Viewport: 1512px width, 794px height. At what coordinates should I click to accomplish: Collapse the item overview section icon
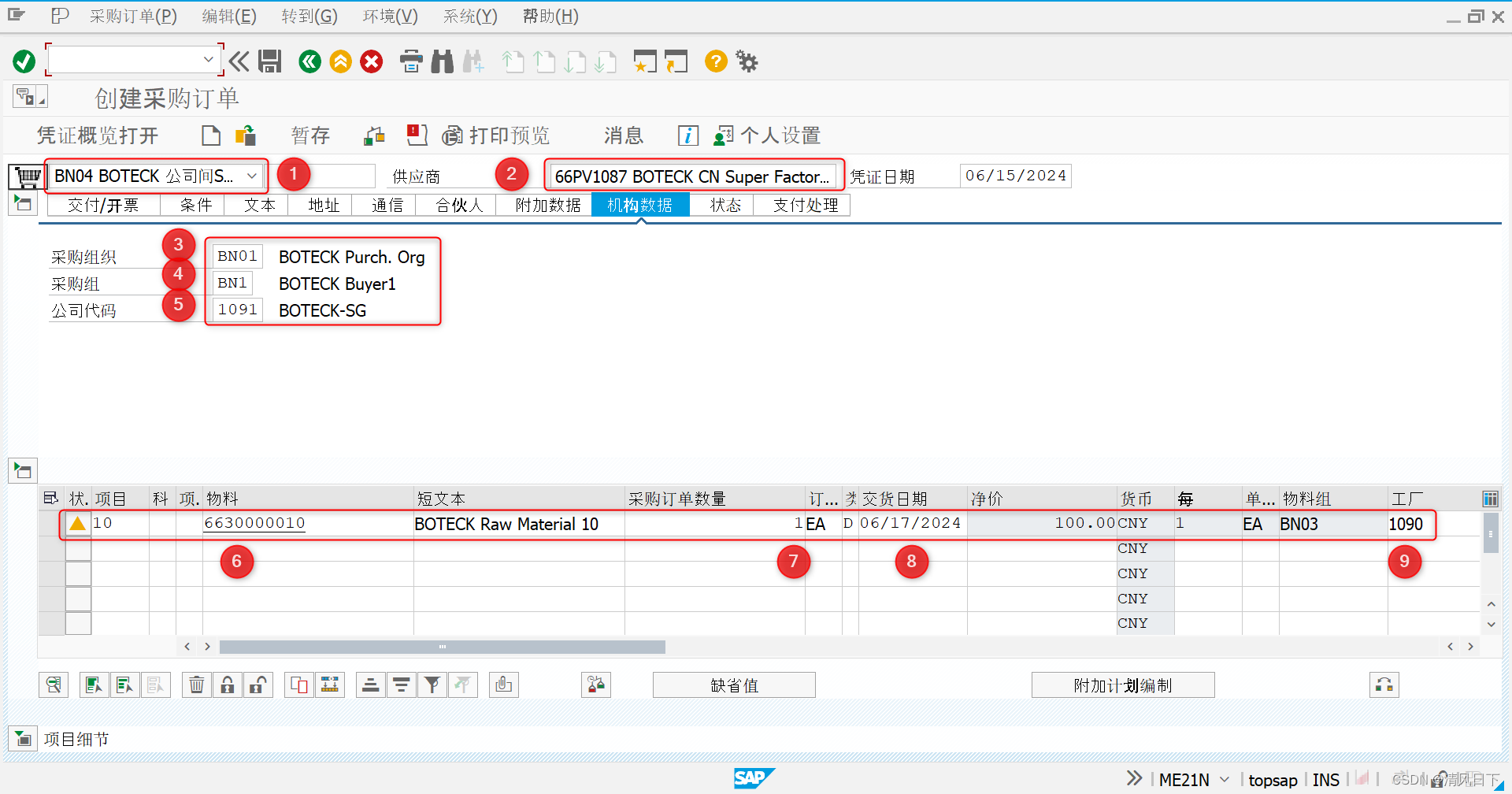[23, 471]
